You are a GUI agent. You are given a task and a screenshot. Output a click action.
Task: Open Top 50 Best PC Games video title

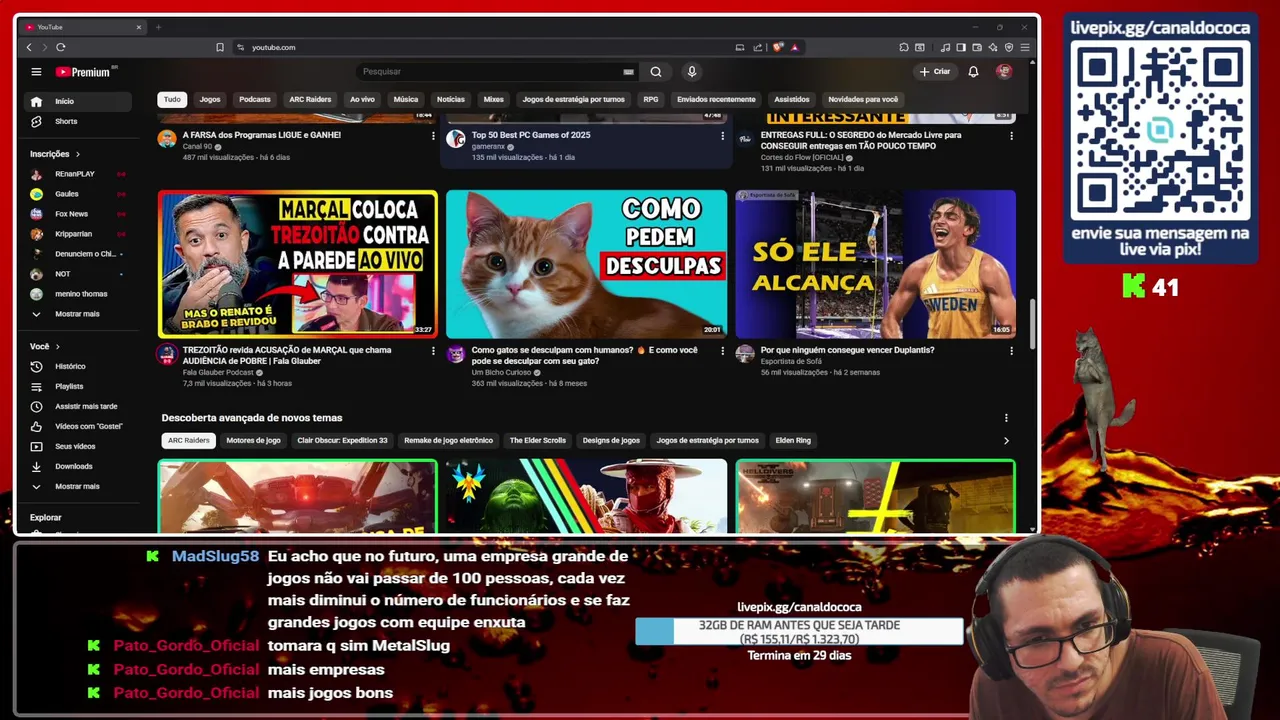click(x=531, y=135)
